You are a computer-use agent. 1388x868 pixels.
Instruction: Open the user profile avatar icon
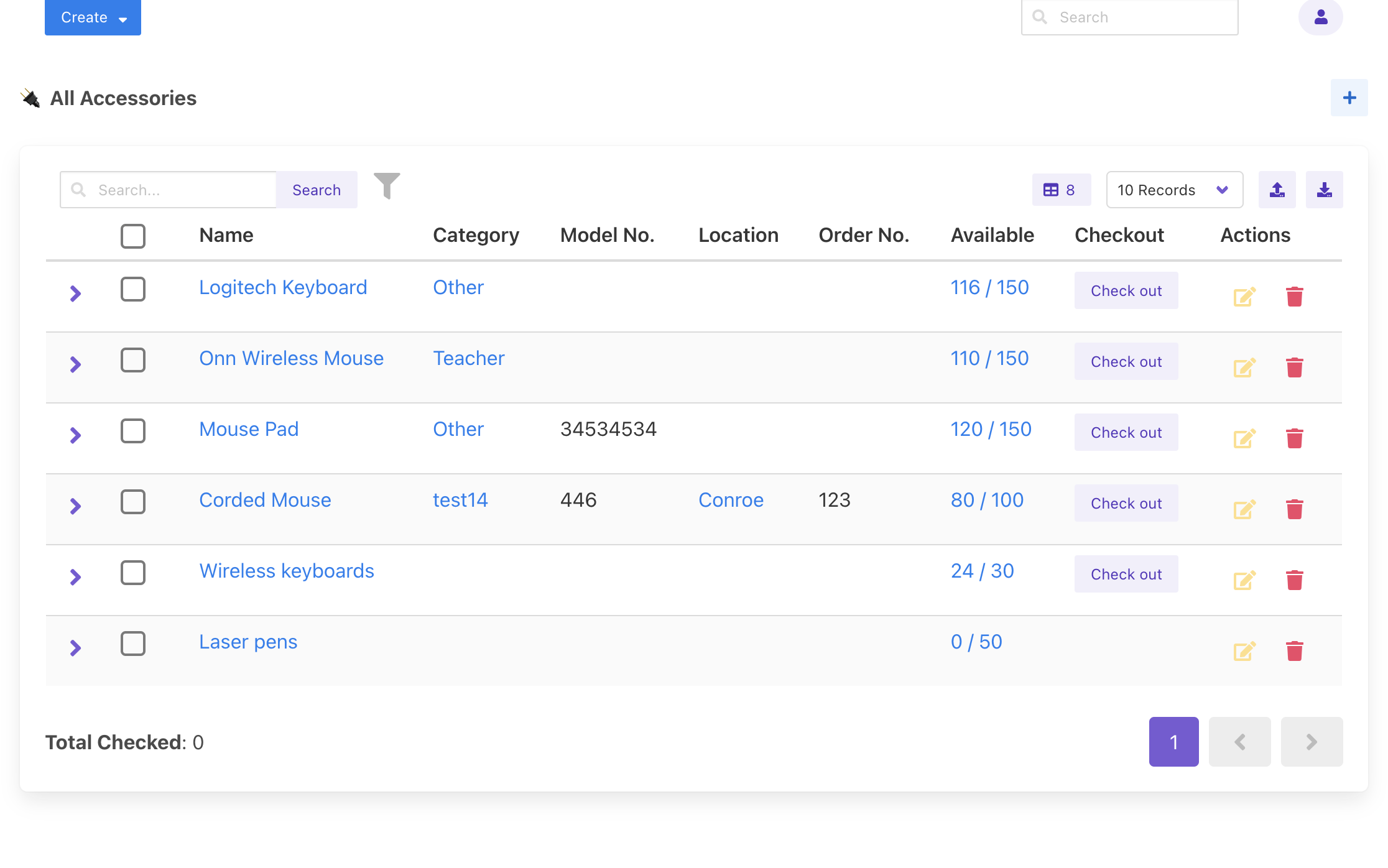coord(1320,17)
